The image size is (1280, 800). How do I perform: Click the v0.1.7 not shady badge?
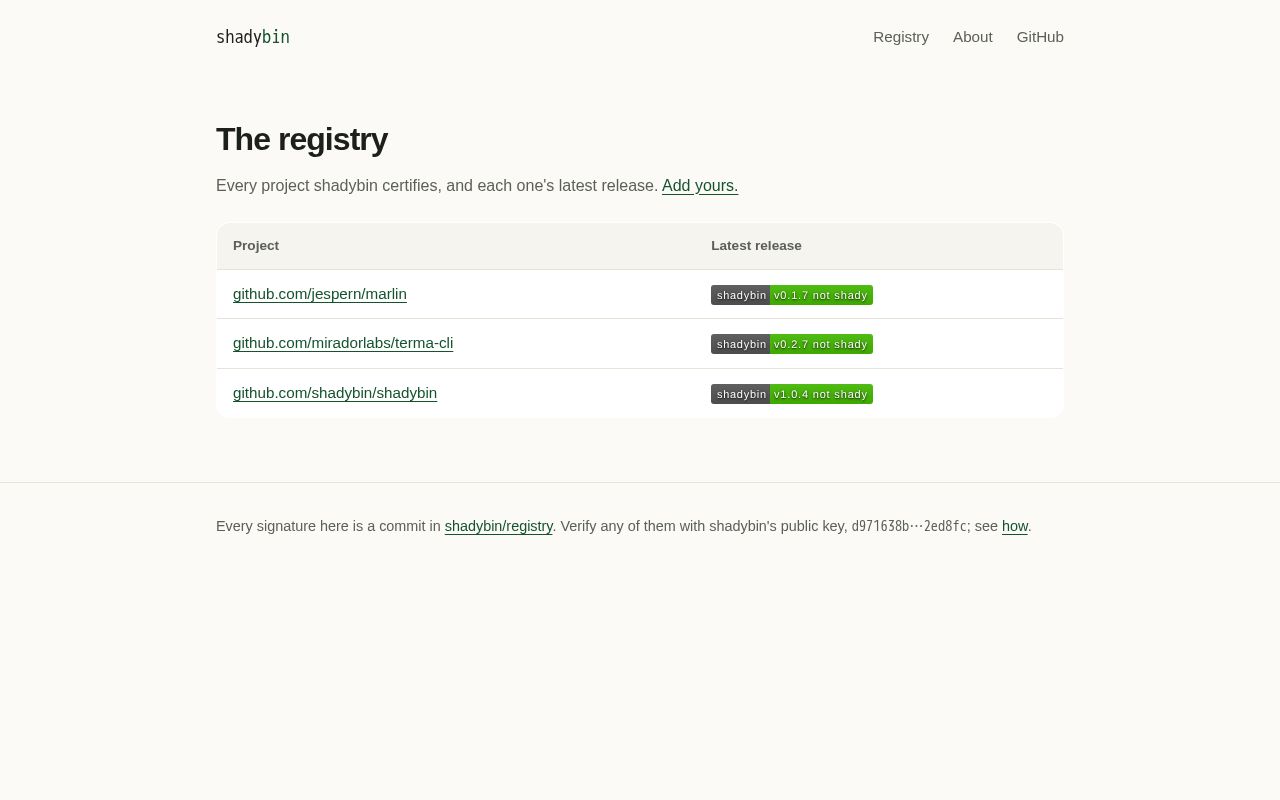[x=792, y=295]
